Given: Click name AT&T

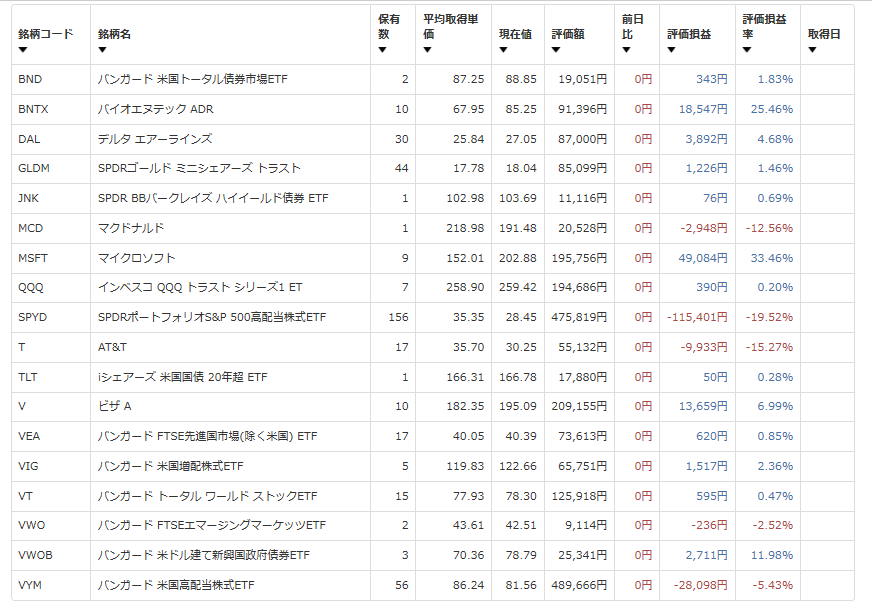Looking at the screenshot, I should 112,348.
